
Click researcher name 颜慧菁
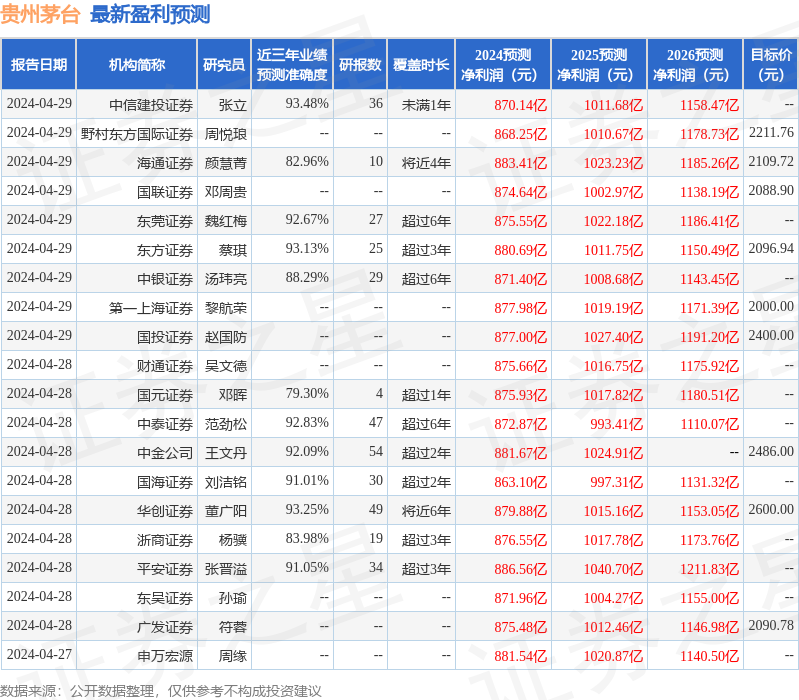(x=226, y=163)
